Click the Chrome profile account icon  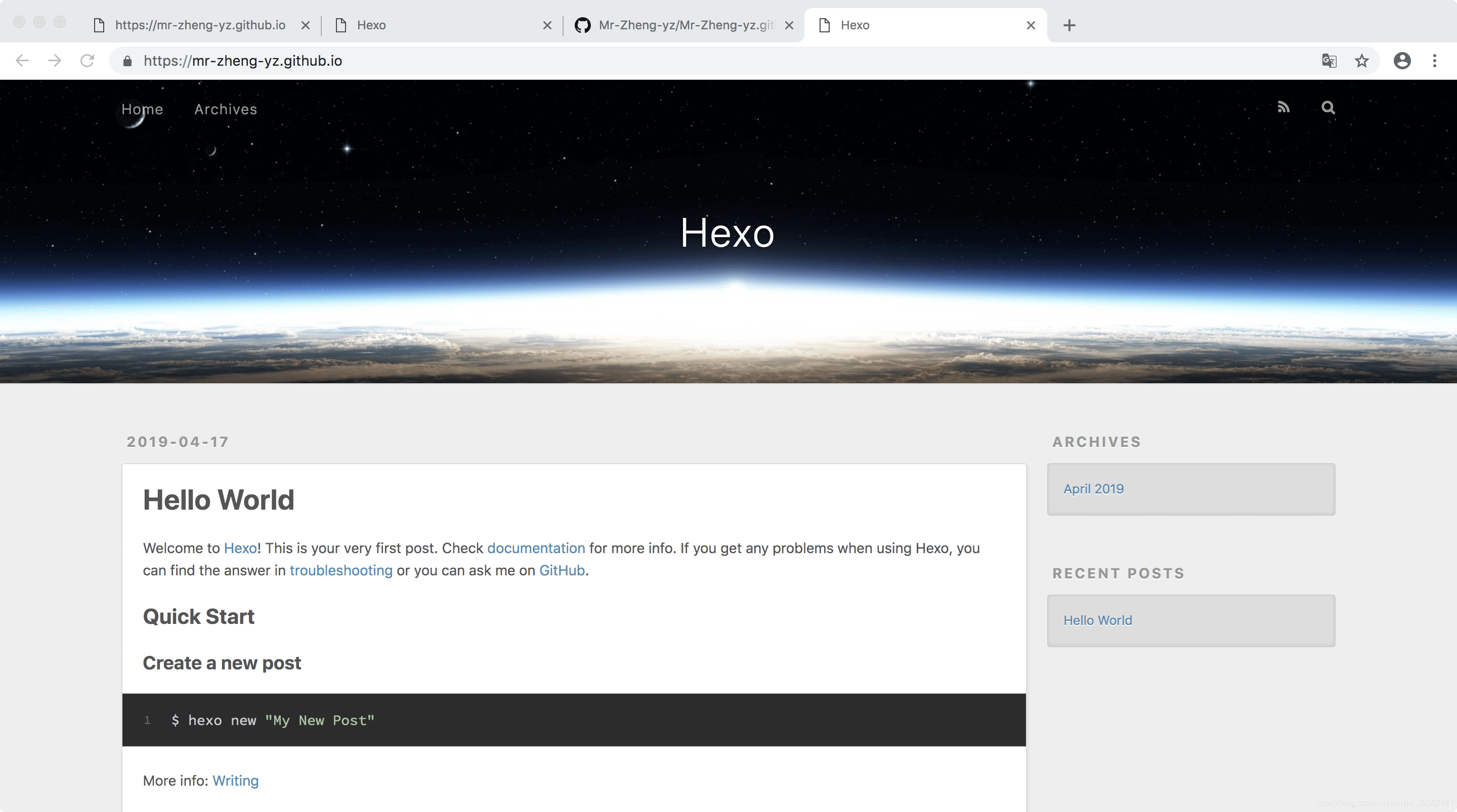(x=1402, y=60)
